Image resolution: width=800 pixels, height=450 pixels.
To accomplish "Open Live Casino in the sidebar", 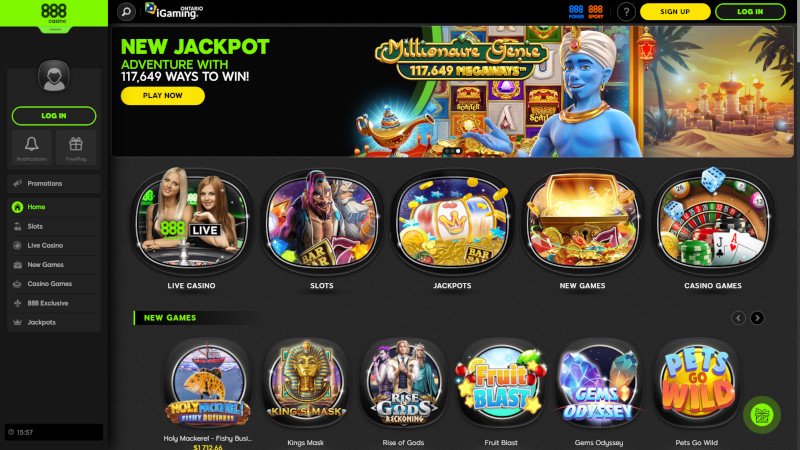I will coord(54,245).
